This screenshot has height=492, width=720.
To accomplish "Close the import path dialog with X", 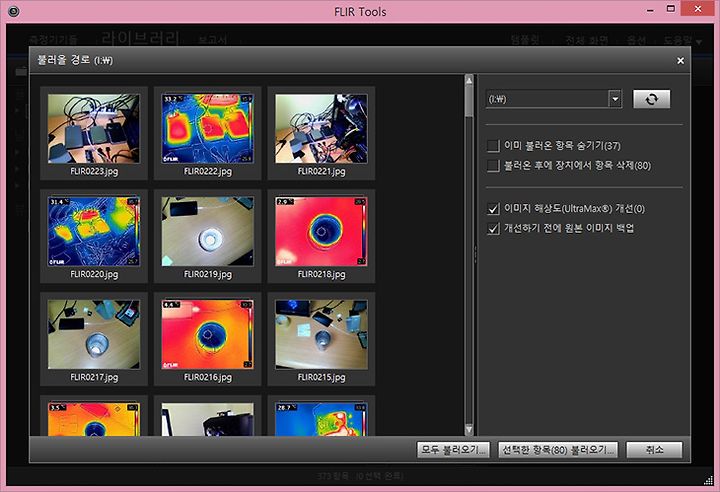I will [x=681, y=61].
